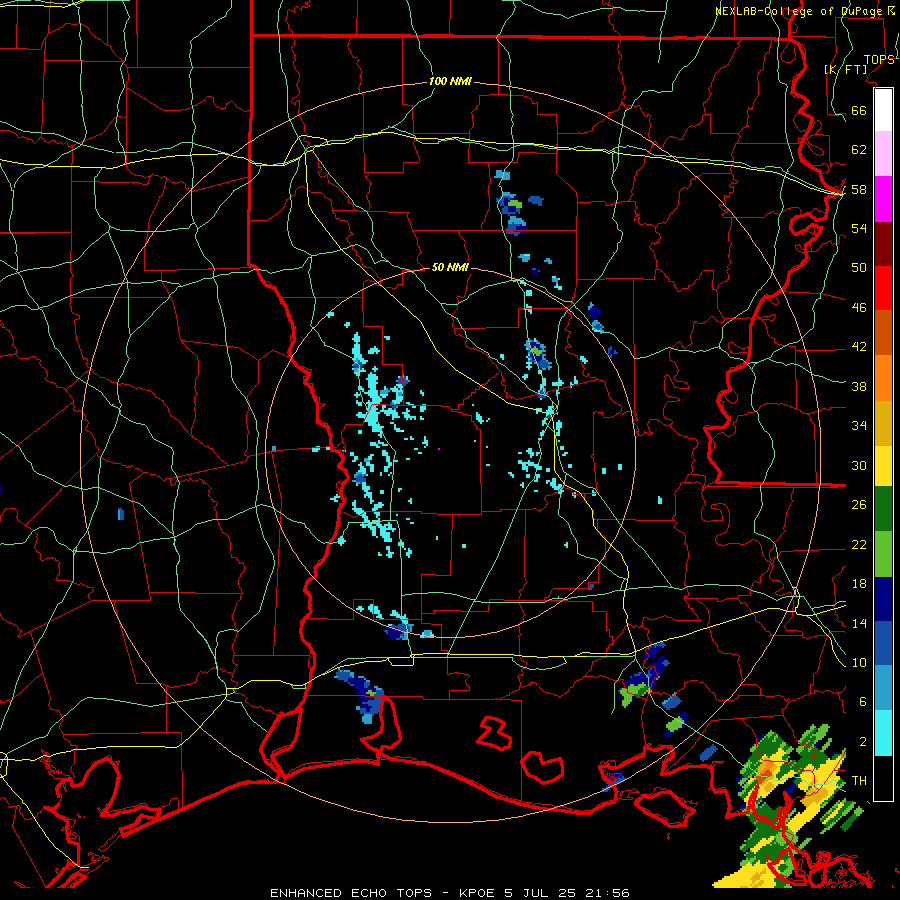Click the '58' legend value
This screenshot has width=900, height=900.
[x=859, y=189]
